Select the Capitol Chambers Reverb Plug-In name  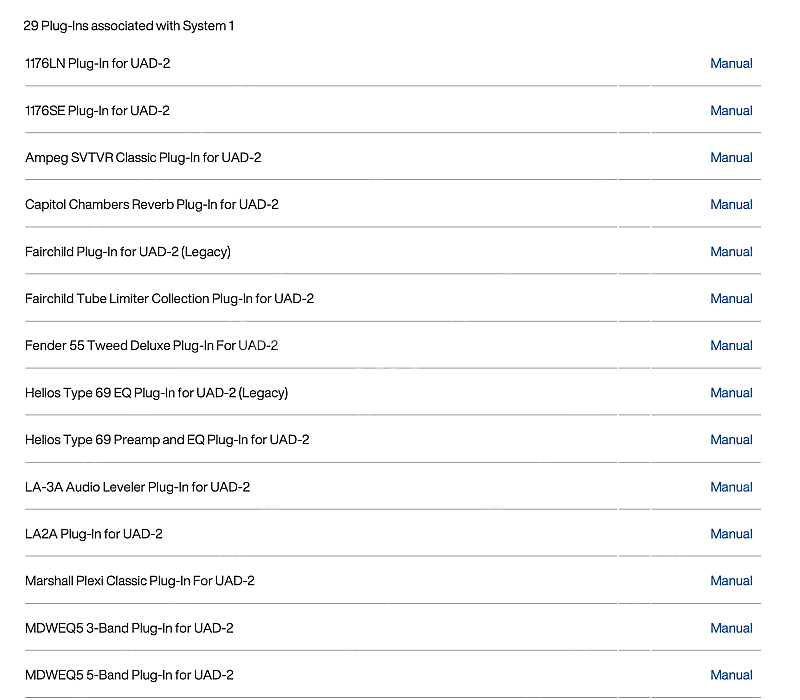151,205
